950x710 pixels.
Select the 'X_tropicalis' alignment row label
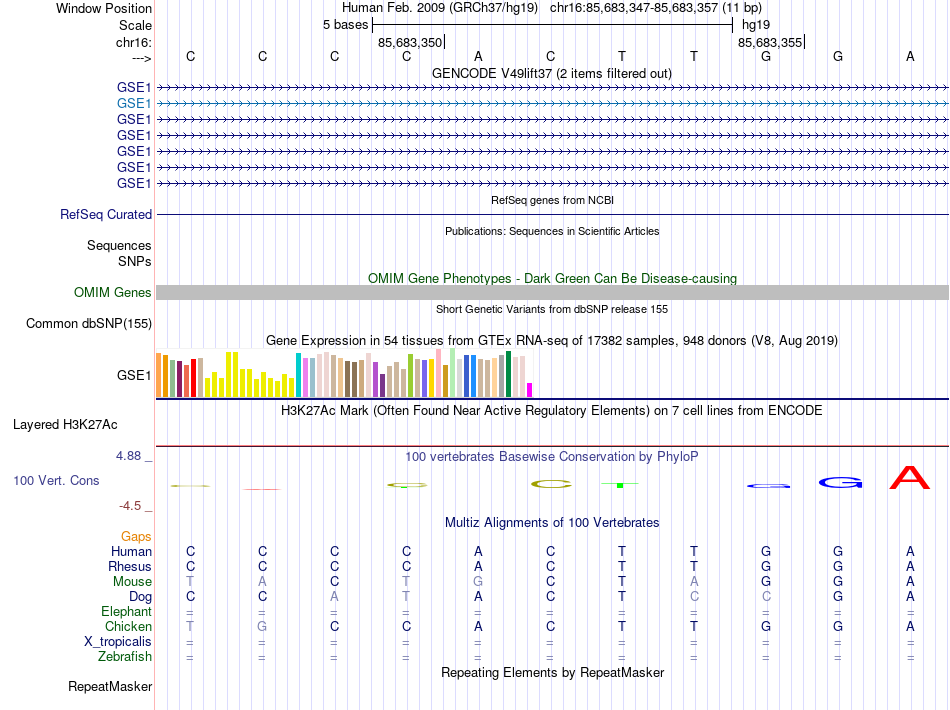[x=118, y=642]
